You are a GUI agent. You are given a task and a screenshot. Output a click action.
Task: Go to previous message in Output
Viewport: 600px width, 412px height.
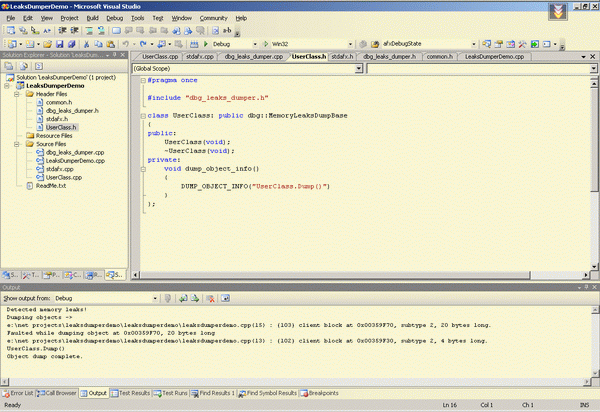(x=183, y=298)
